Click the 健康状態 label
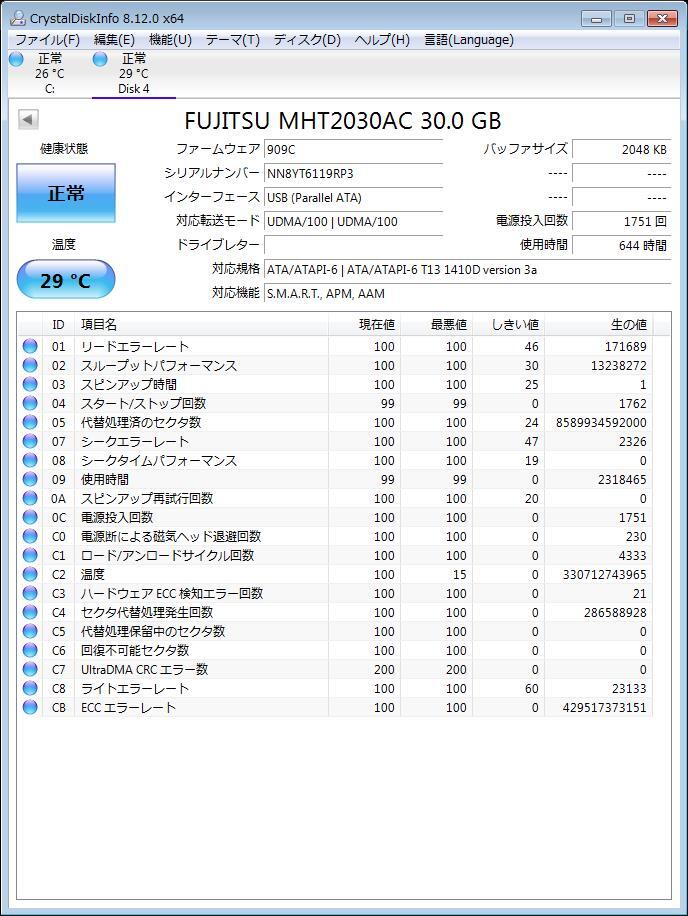The image size is (688, 916). pyautogui.click(x=64, y=149)
